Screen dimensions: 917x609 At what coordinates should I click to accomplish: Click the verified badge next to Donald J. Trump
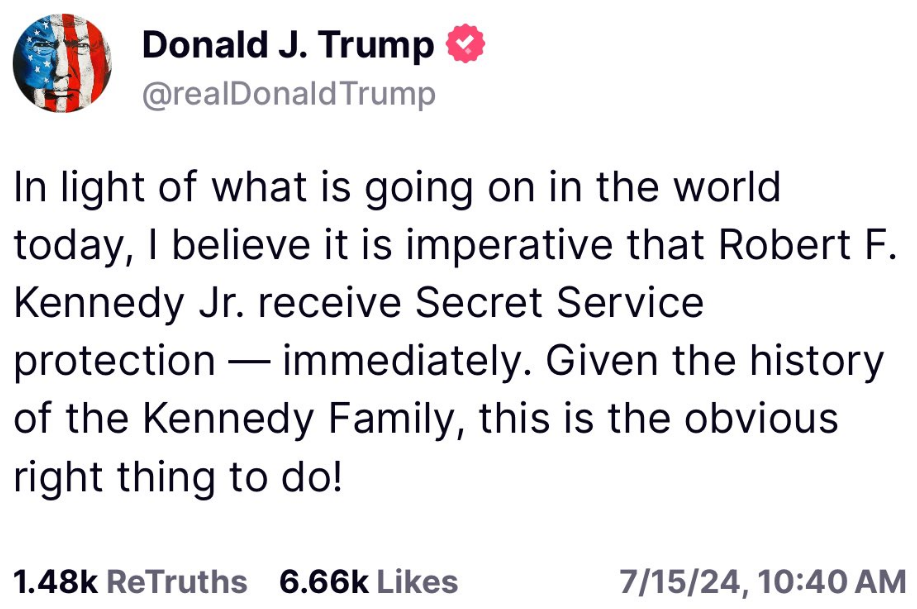click(465, 45)
